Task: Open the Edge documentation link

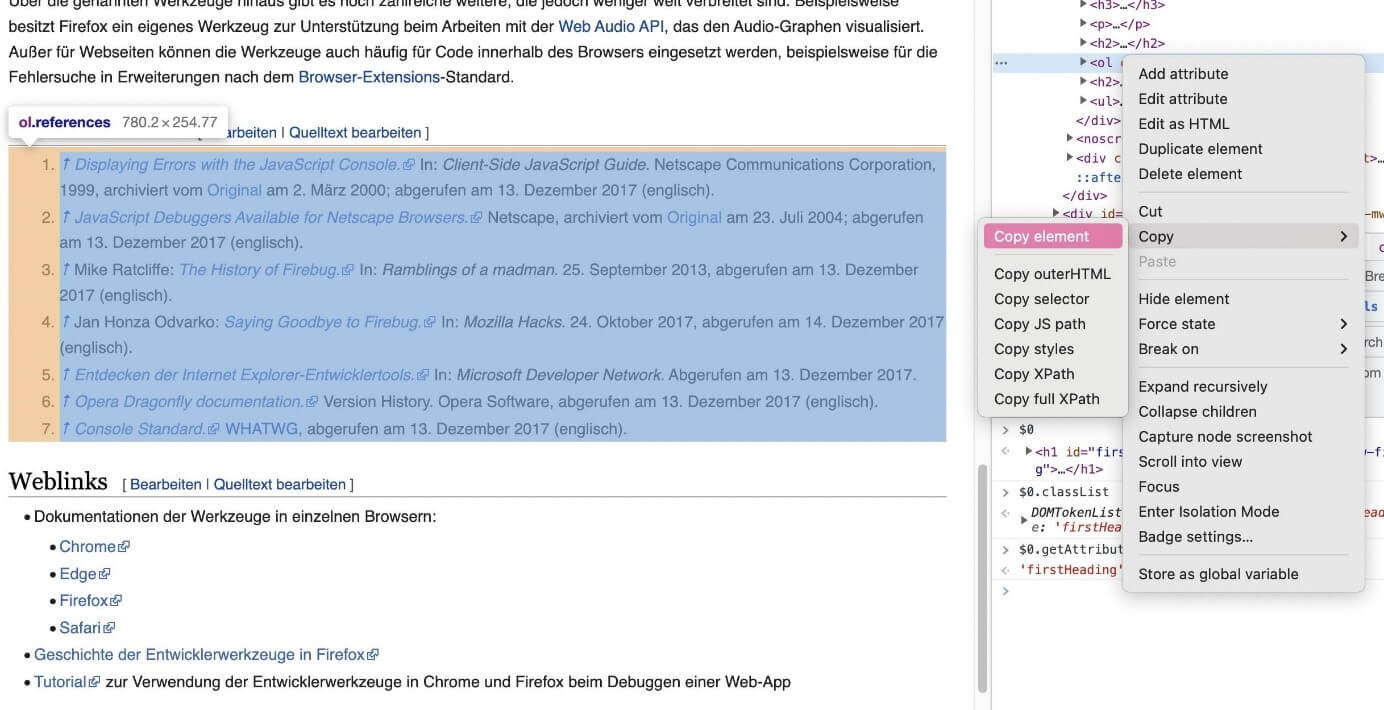Action: [x=84, y=574]
